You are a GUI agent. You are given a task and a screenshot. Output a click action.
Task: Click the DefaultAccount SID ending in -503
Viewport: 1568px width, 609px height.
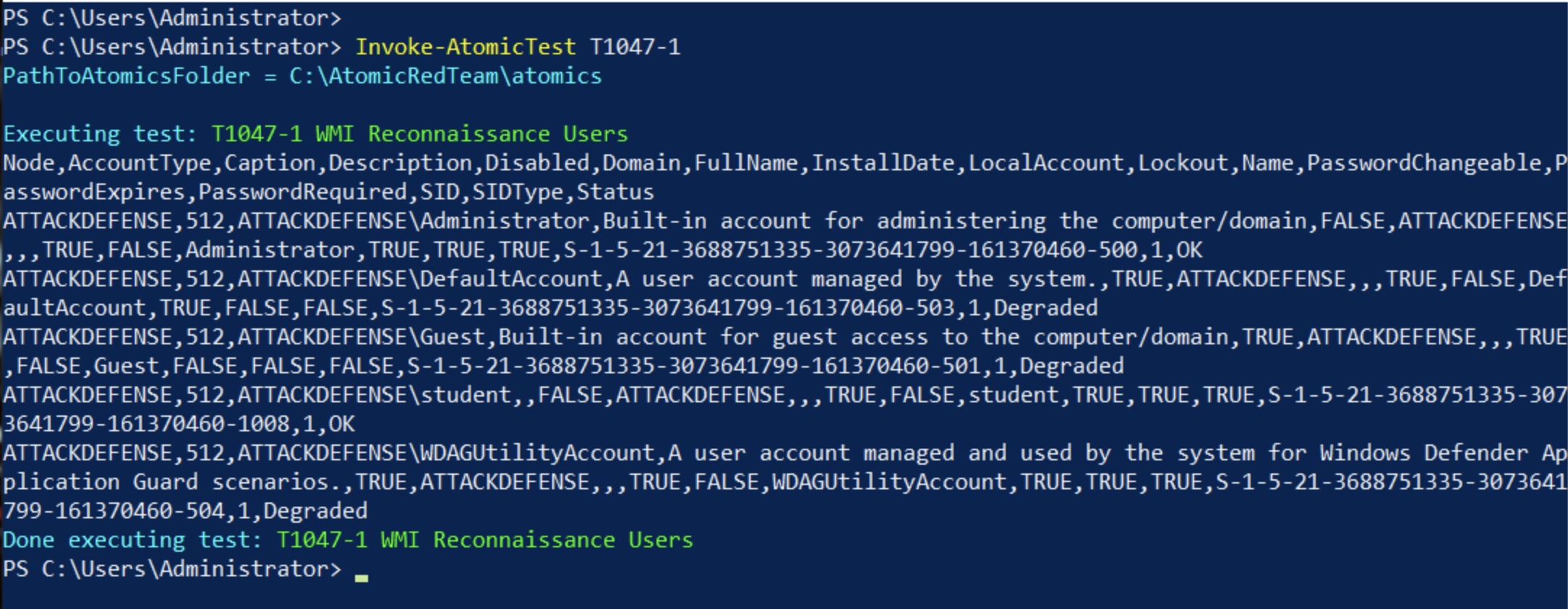click(668, 308)
